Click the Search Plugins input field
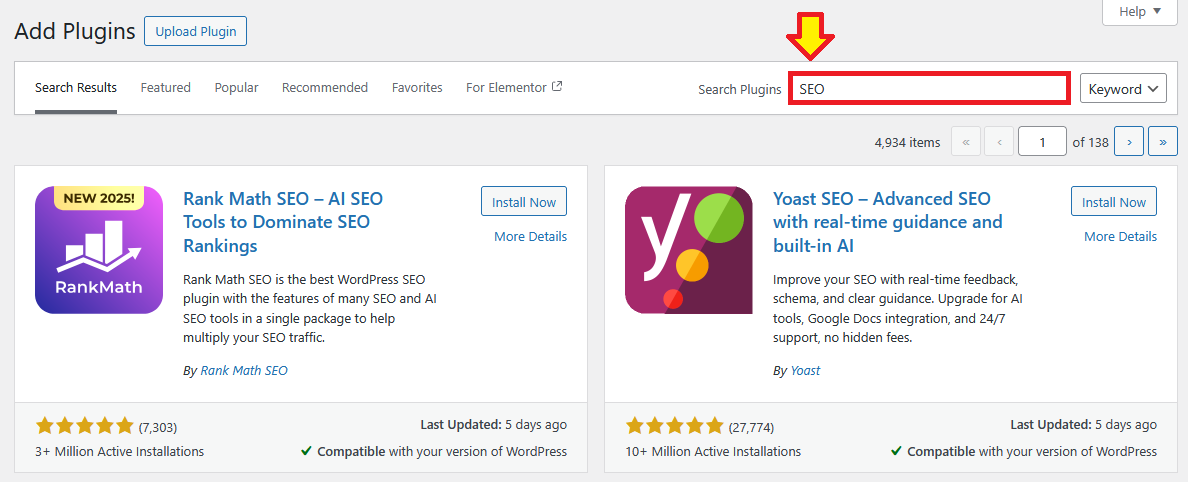The width and height of the screenshot is (1188, 482). pos(929,88)
